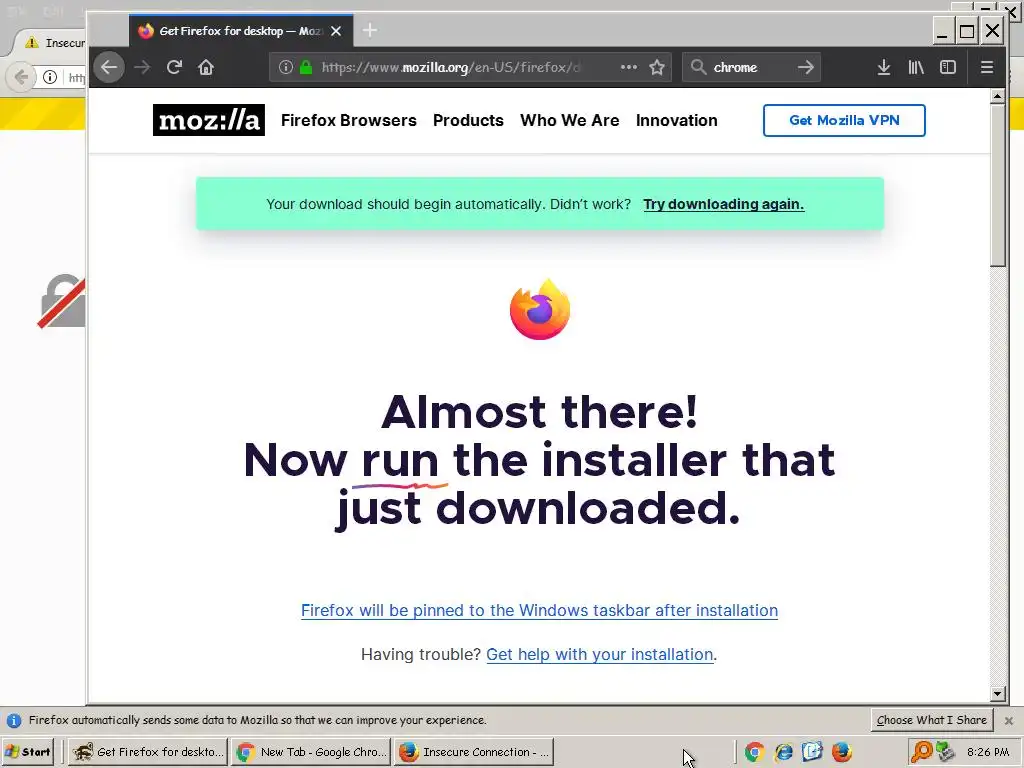Open Get help with your installation link
This screenshot has width=1024, height=768.
click(x=600, y=654)
